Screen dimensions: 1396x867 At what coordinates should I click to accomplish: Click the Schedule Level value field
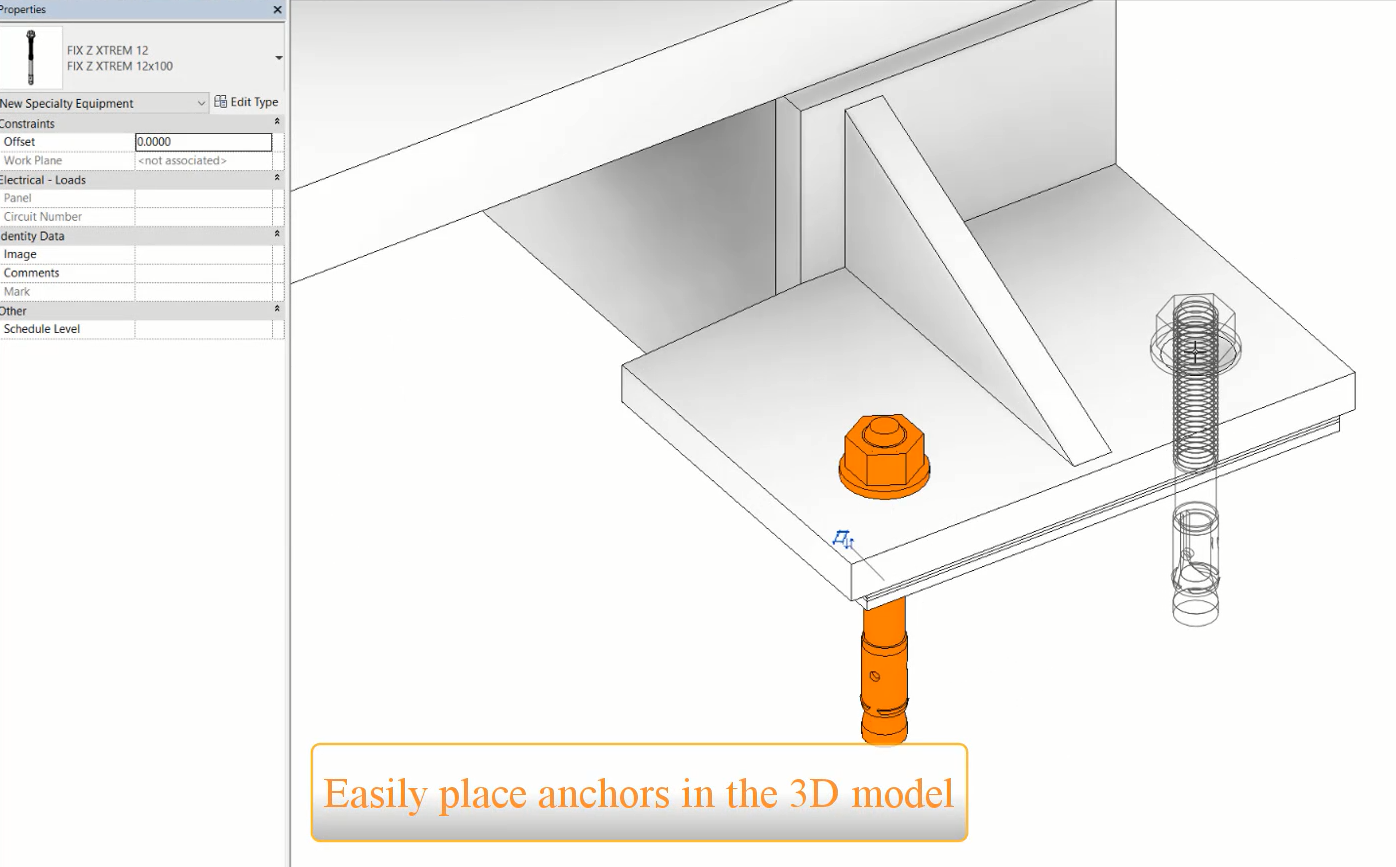[204, 328]
